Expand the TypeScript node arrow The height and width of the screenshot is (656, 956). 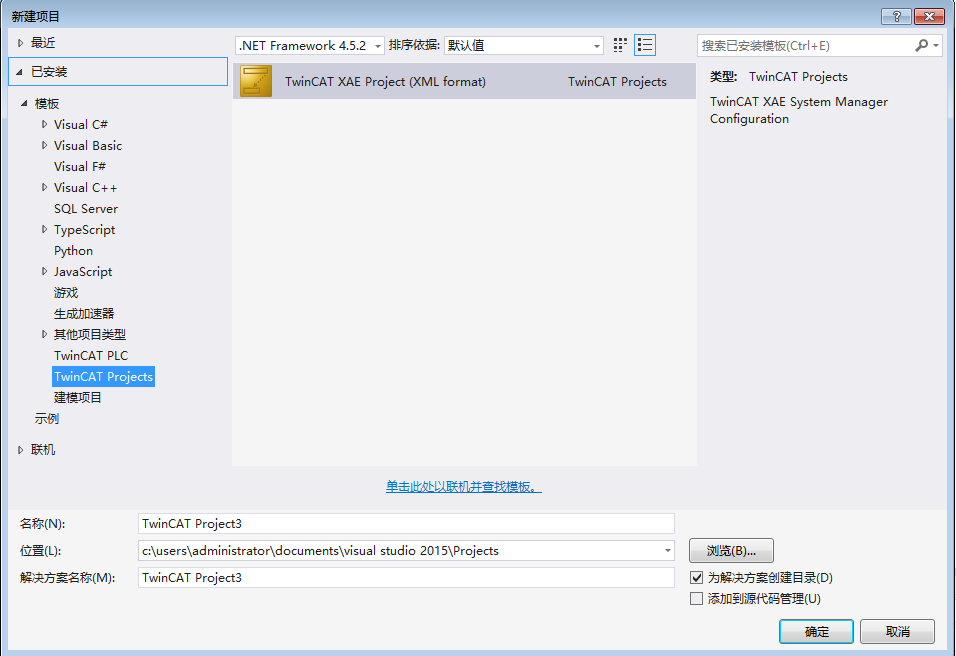click(44, 229)
